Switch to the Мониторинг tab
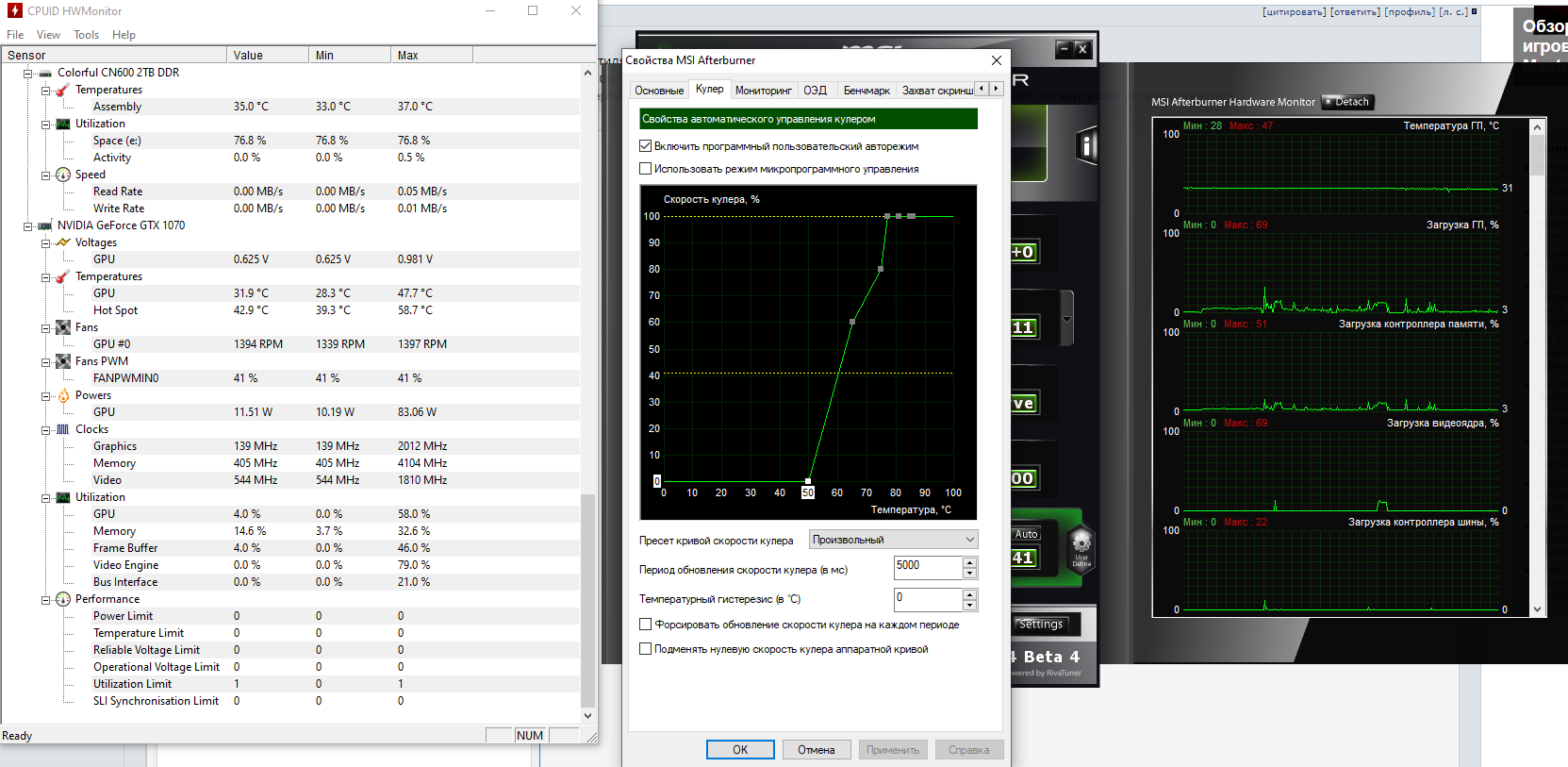 click(764, 91)
